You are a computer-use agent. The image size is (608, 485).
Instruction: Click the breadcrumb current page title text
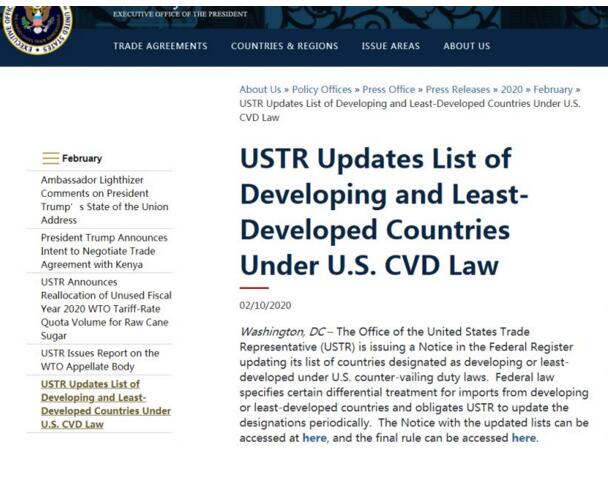tap(410, 110)
